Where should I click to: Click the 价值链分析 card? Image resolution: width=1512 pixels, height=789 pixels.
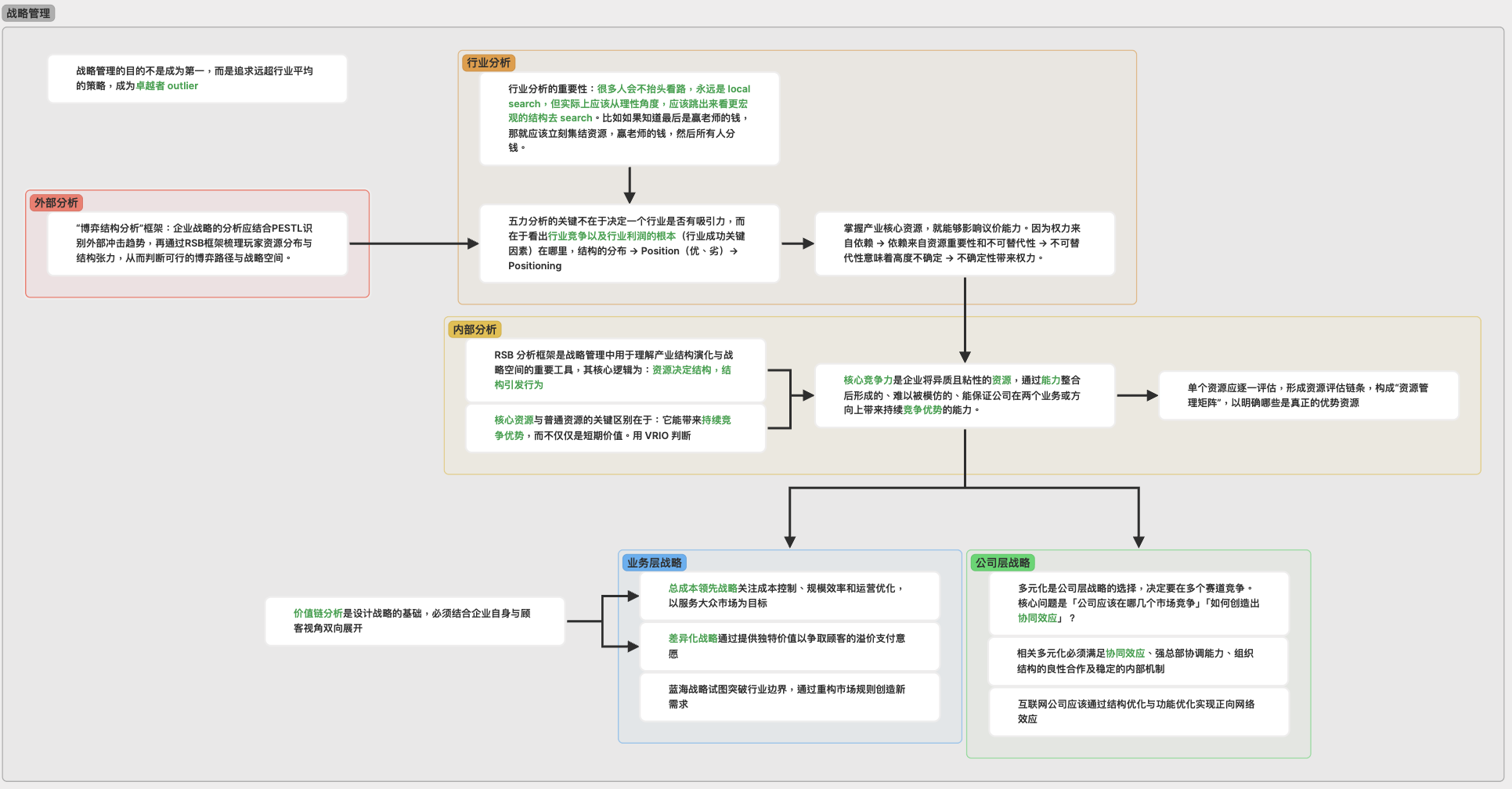414,621
